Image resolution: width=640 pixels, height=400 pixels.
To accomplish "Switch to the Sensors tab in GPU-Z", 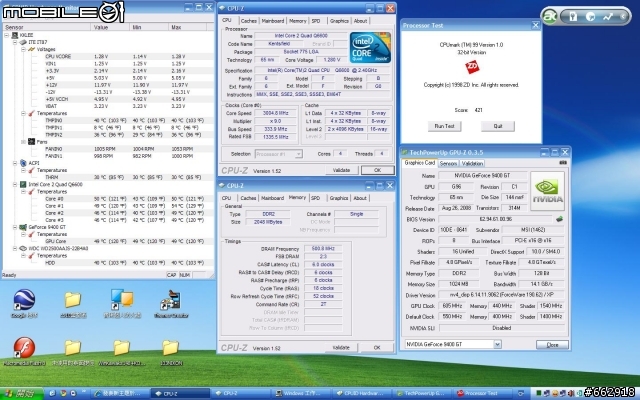I will [x=448, y=163].
